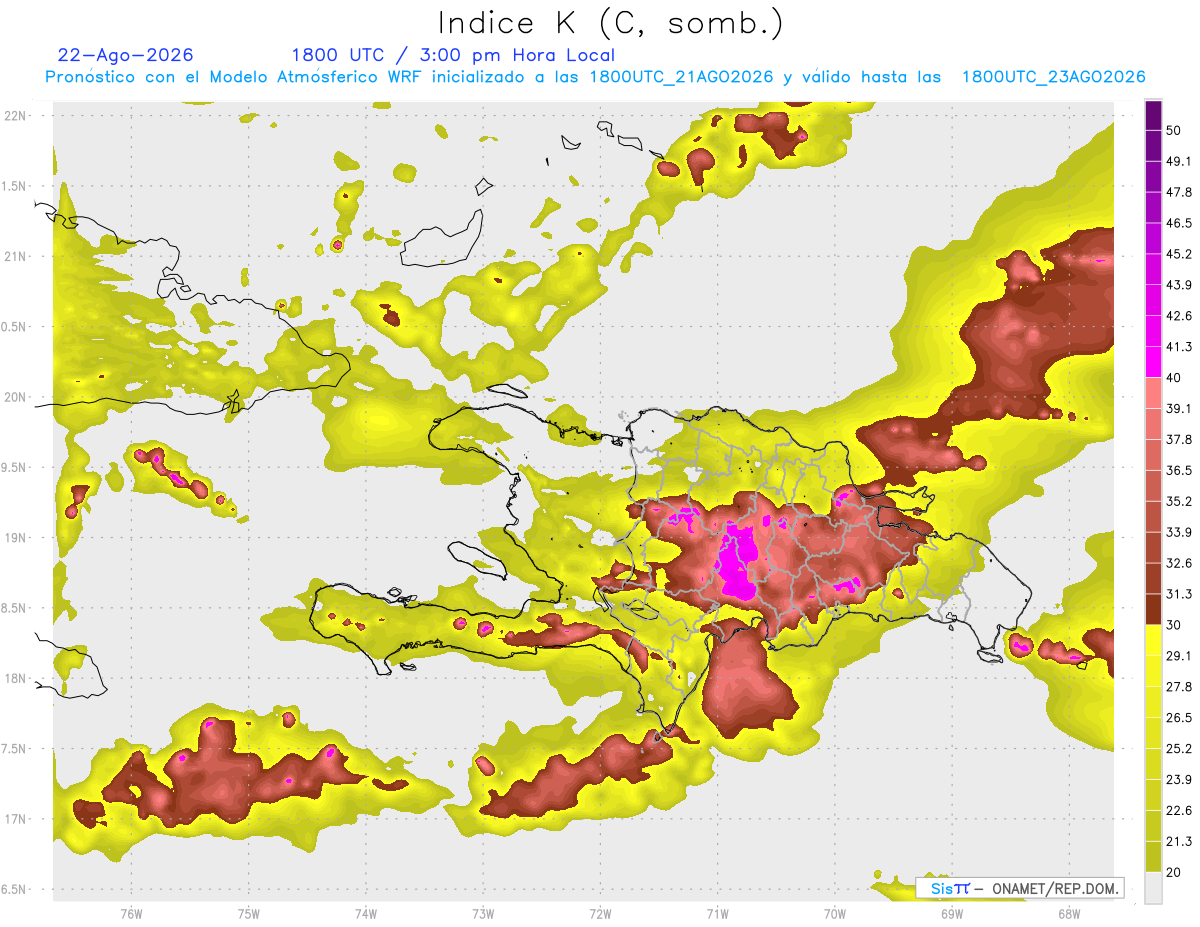Screen dimensions: 1200x927
Task: Click the "18N" latitude label
Action: (16, 678)
